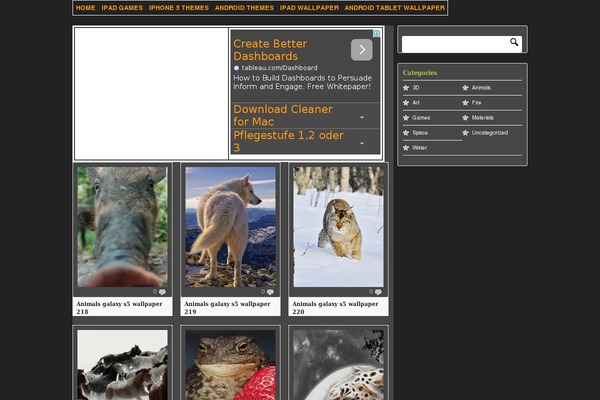
Task: Click the tableau.com/Dashboard ad URL
Action: point(279,68)
